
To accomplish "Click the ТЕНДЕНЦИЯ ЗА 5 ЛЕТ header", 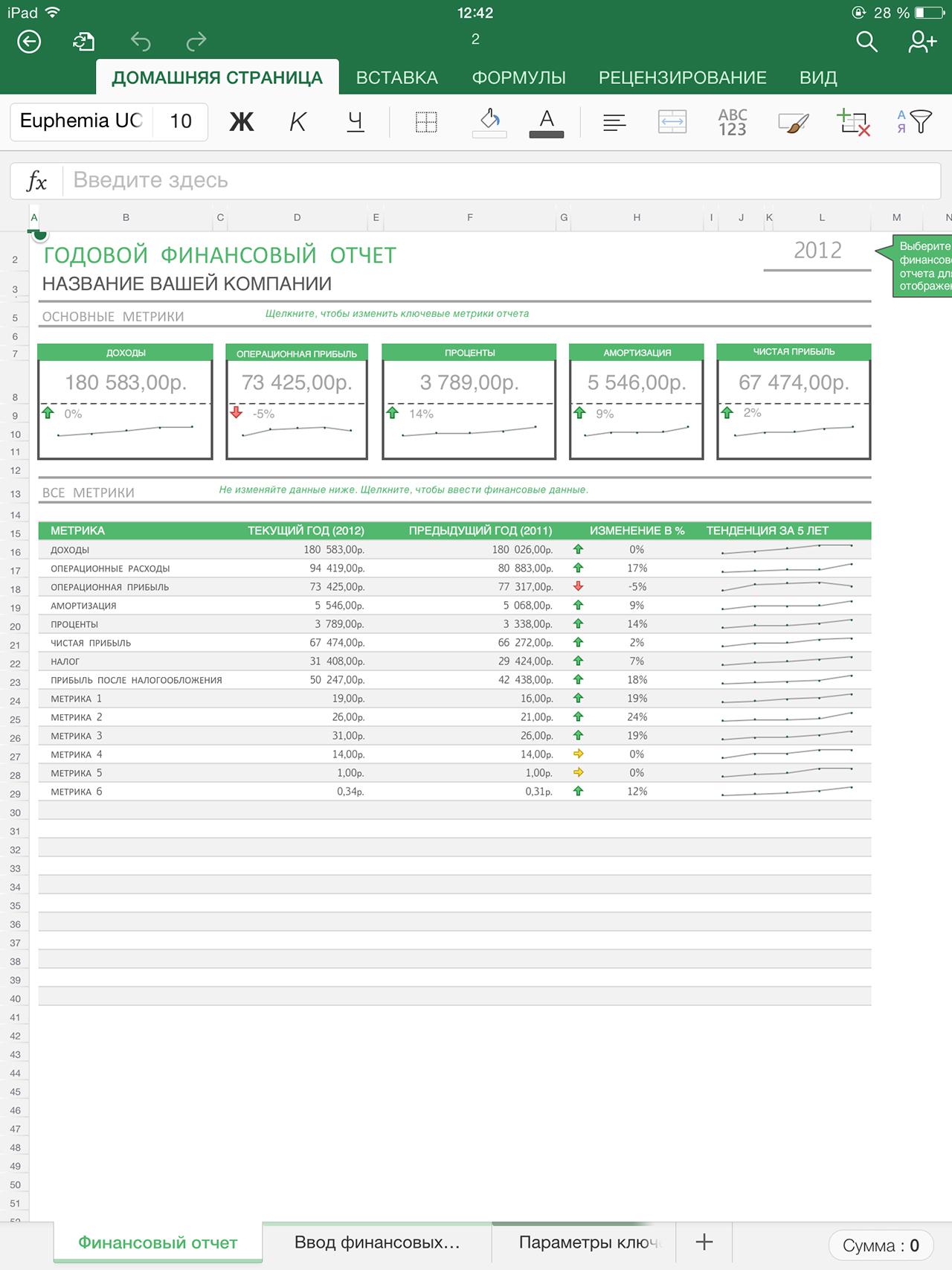I will (x=768, y=530).
